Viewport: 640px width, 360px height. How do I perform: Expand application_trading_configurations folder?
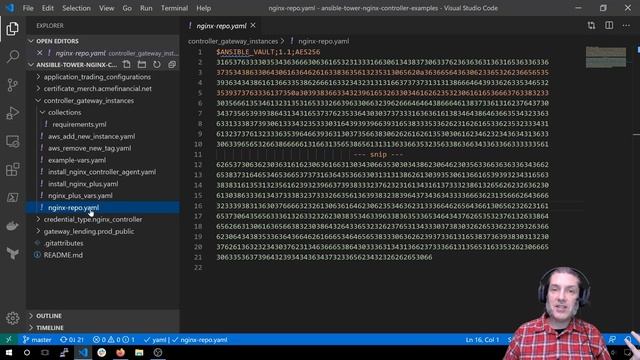97,77
